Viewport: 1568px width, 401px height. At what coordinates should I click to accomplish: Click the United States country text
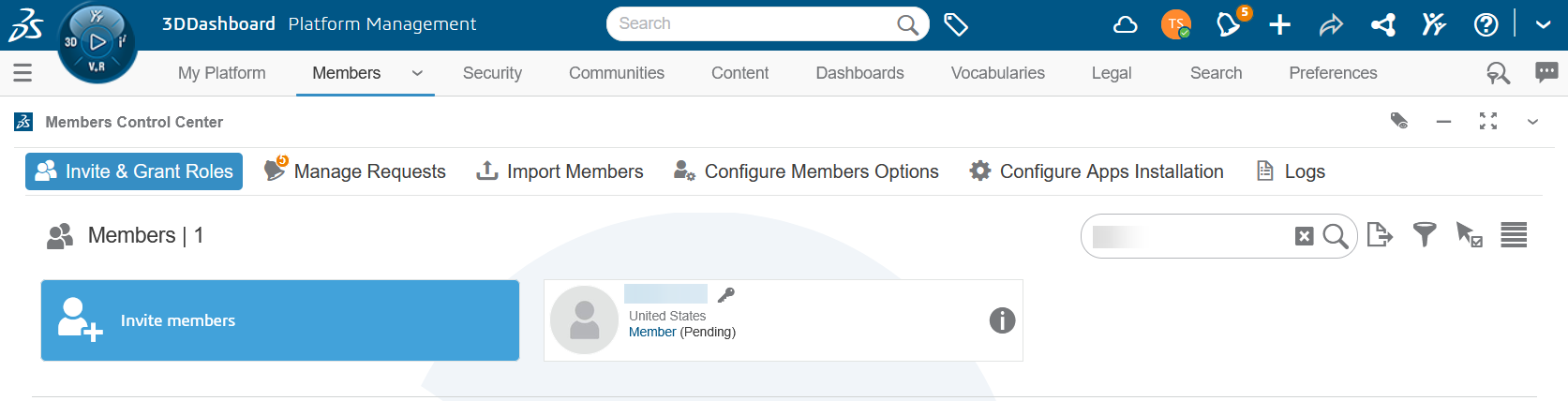tap(667, 316)
